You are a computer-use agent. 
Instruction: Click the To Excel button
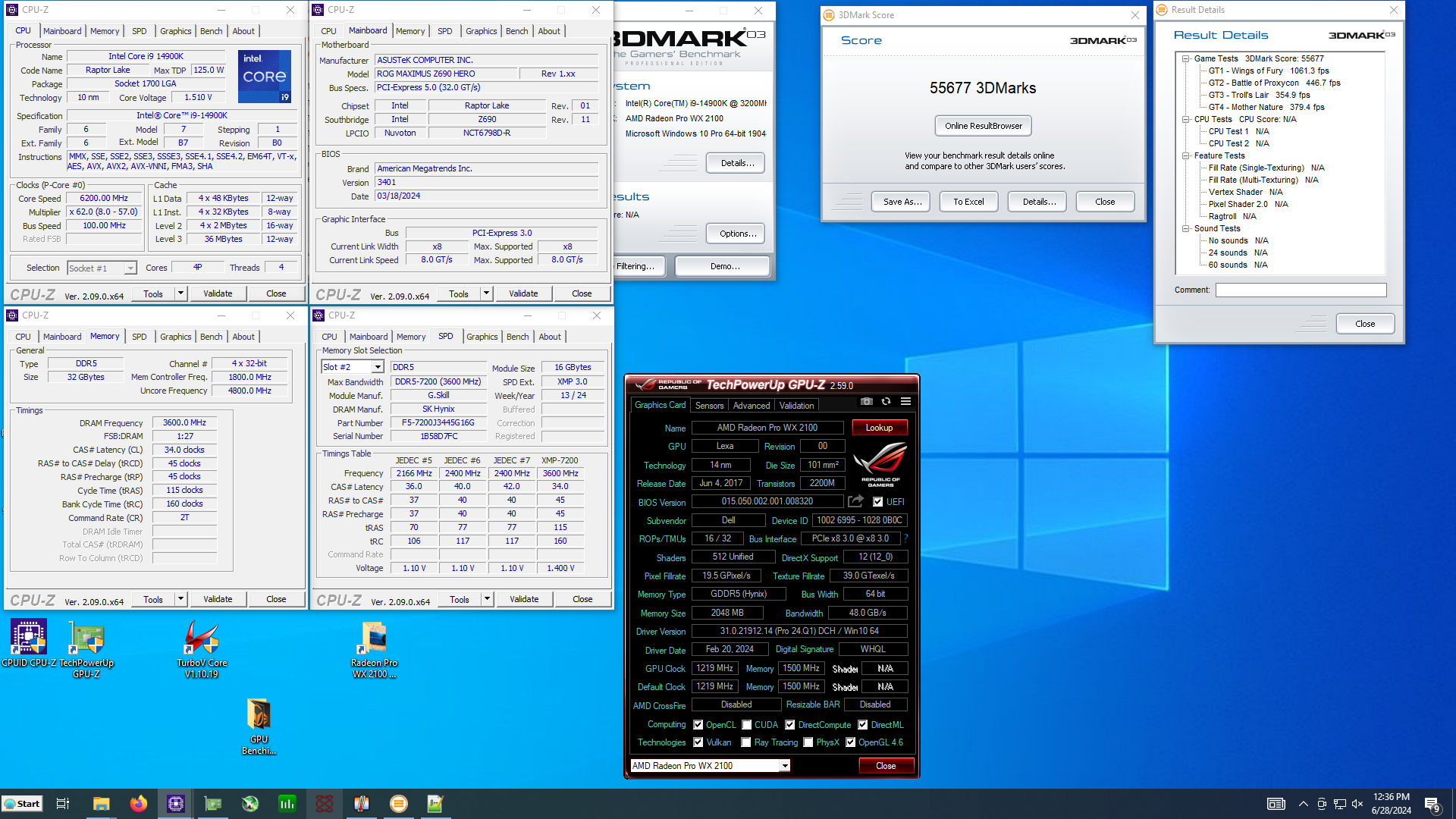(968, 202)
